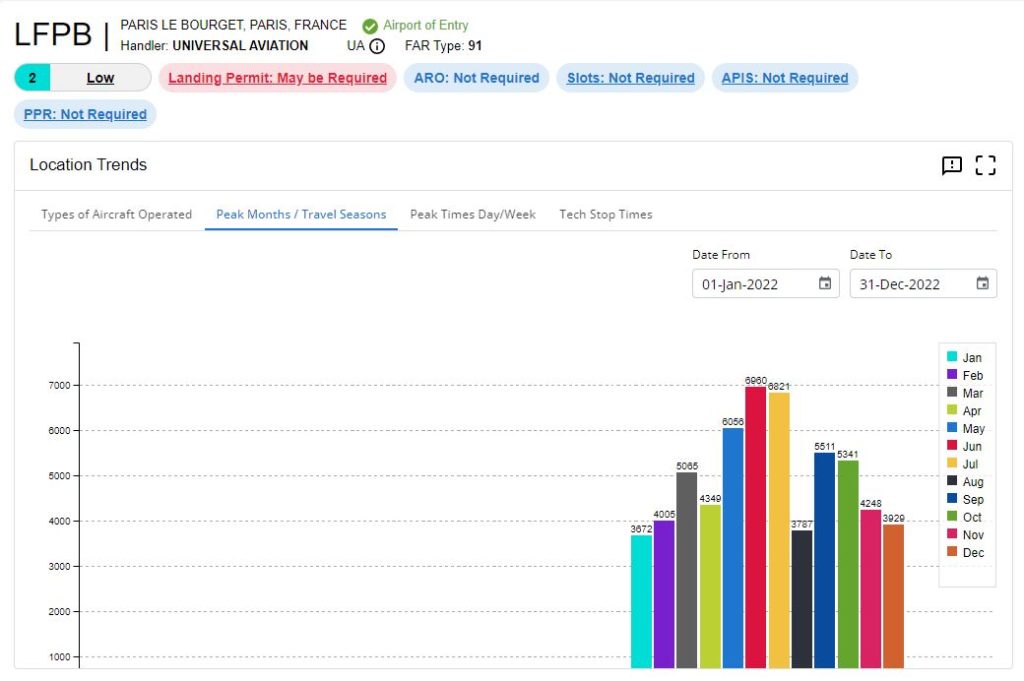Click Landing Permit: May be Required link
The height and width of the screenshot is (681, 1024).
(x=277, y=78)
